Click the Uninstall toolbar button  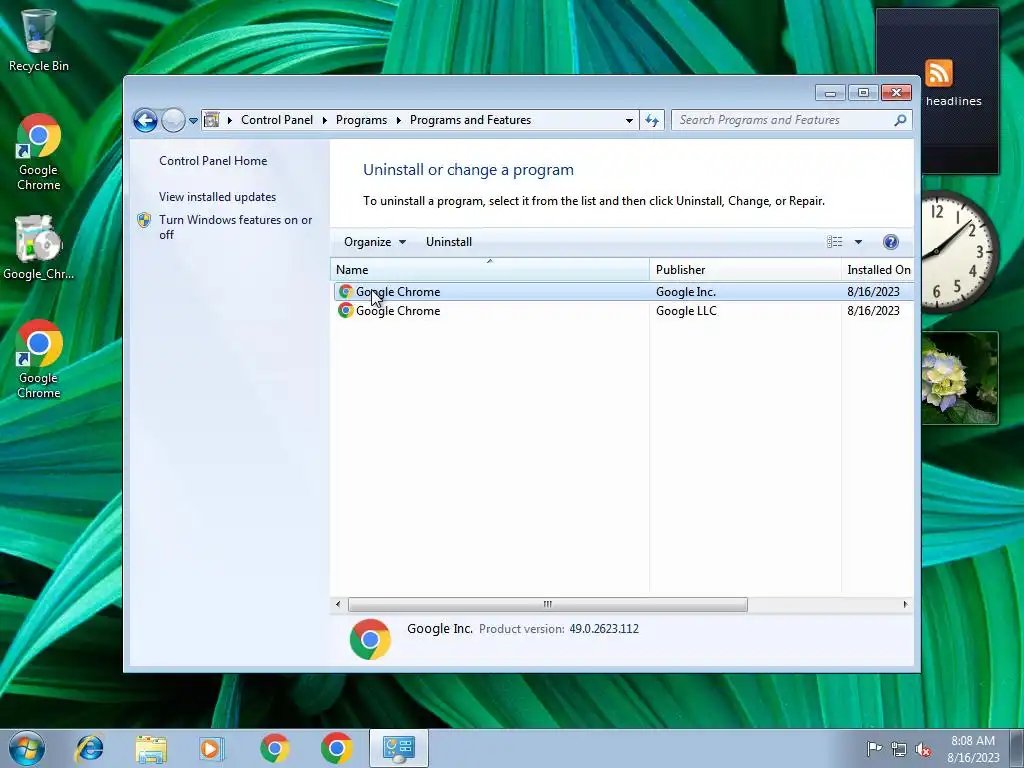449,242
